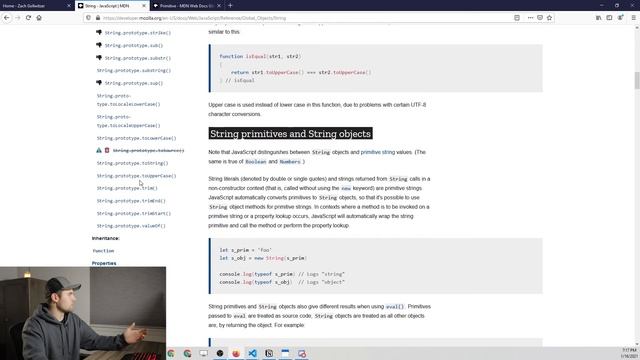This screenshot has width=640, height=360.
Task: Open String.prototype.toString() sidebar link
Action: (132, 163)
